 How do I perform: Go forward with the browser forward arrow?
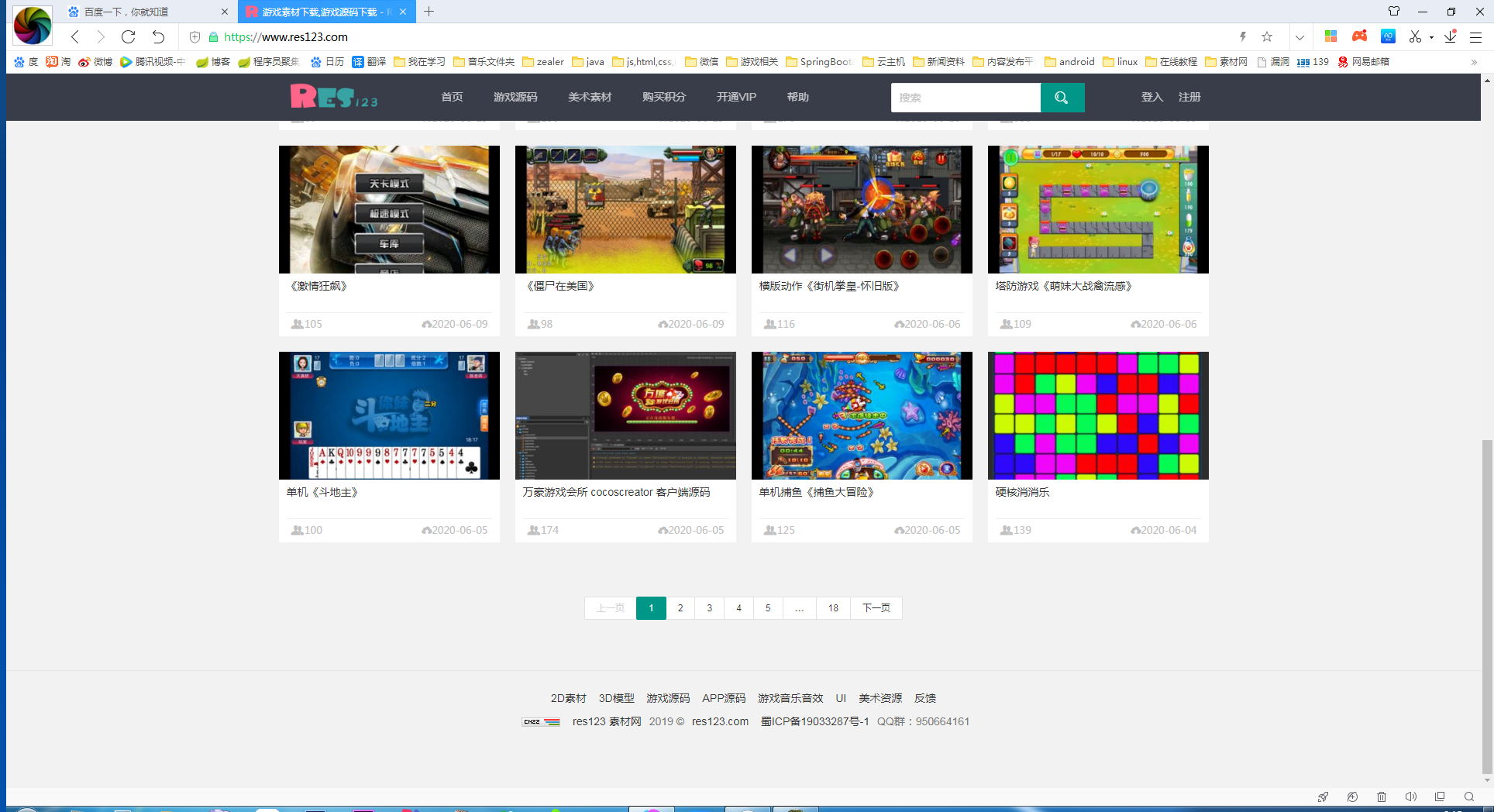pos(101,36)
